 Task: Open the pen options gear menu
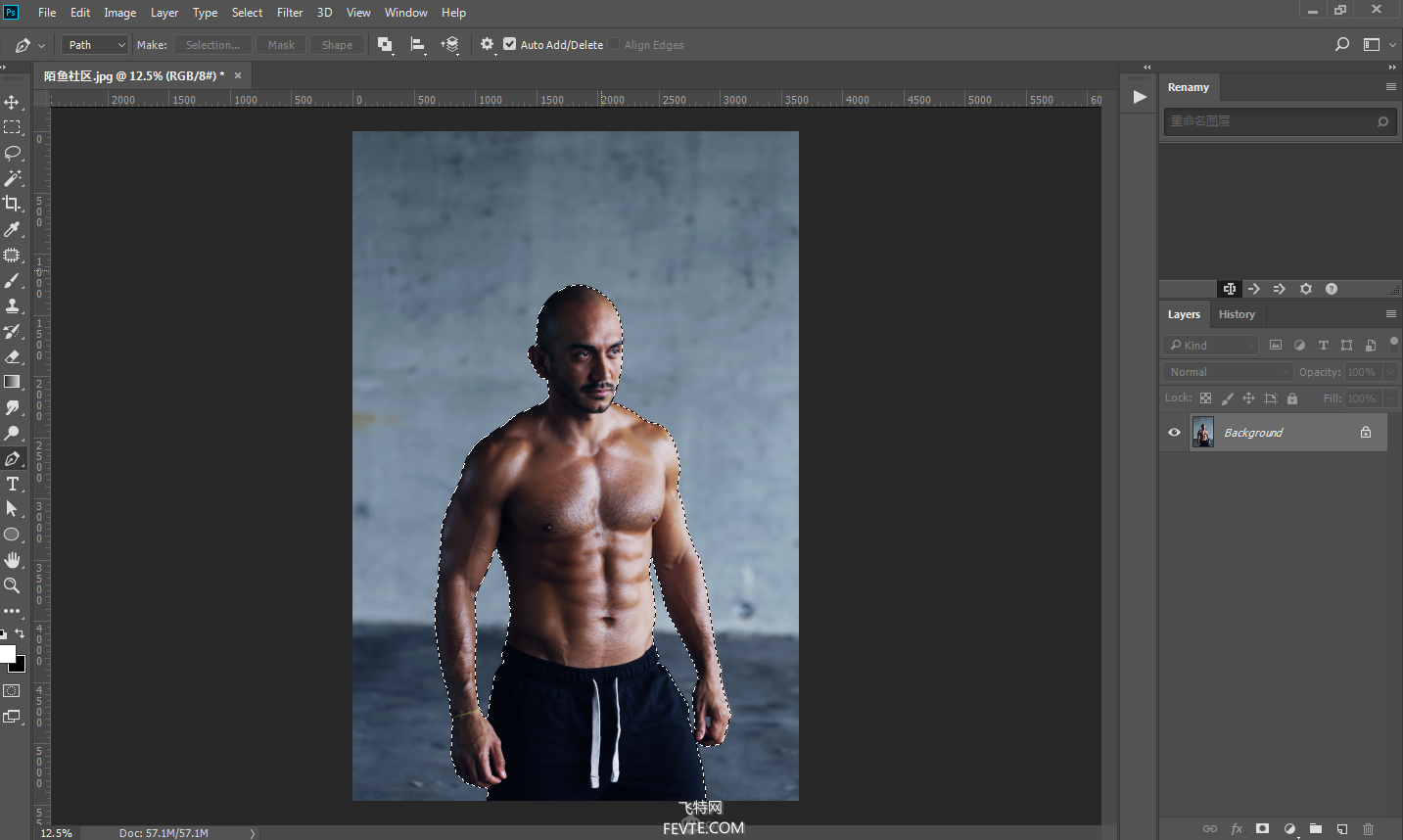[x=488, y=44]
